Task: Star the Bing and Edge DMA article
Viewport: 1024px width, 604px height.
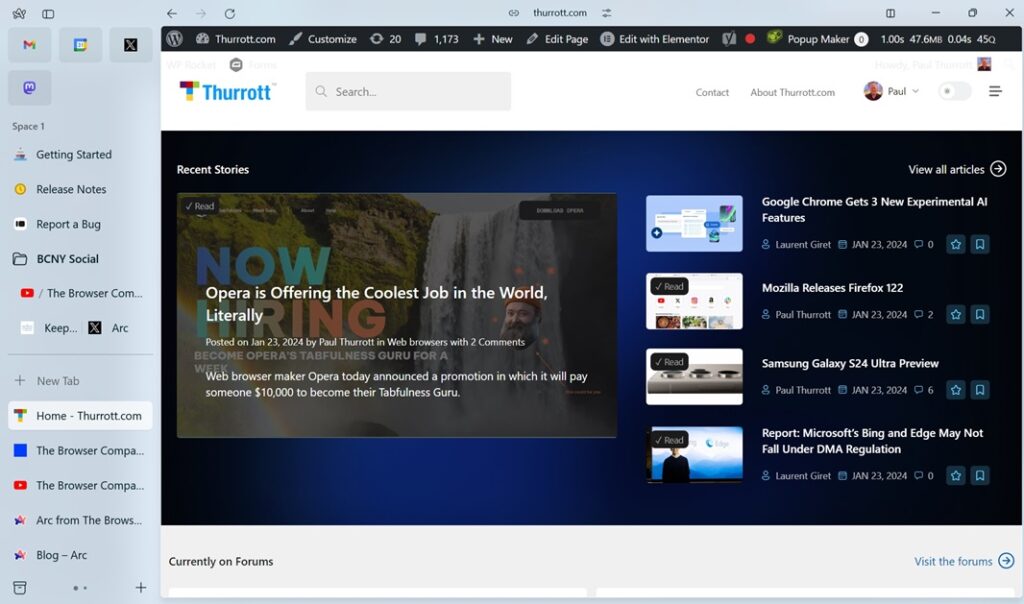Action: pyautogui.click(x=956, y=475)
